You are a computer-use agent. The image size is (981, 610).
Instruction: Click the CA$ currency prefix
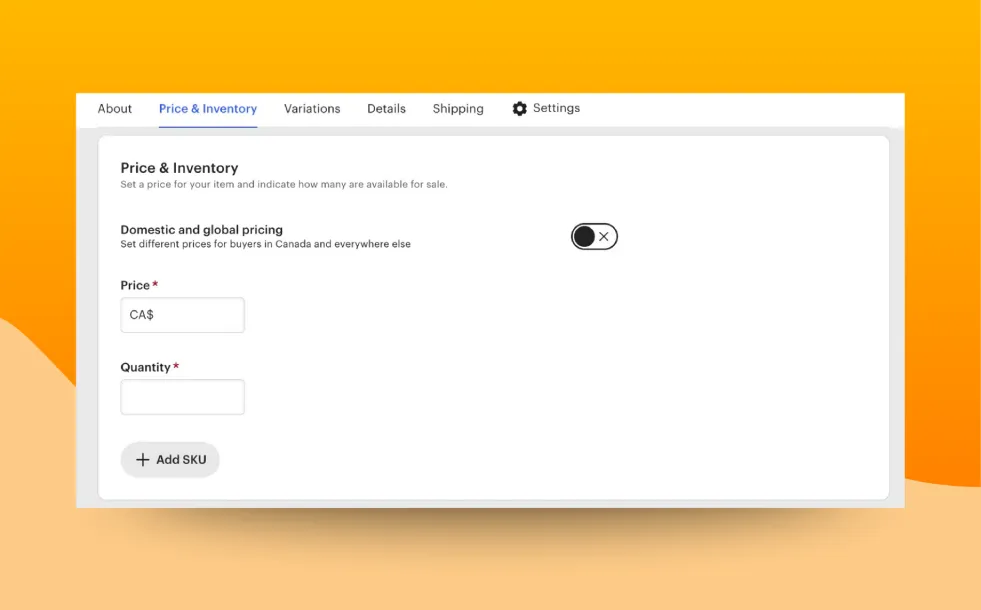142,315
